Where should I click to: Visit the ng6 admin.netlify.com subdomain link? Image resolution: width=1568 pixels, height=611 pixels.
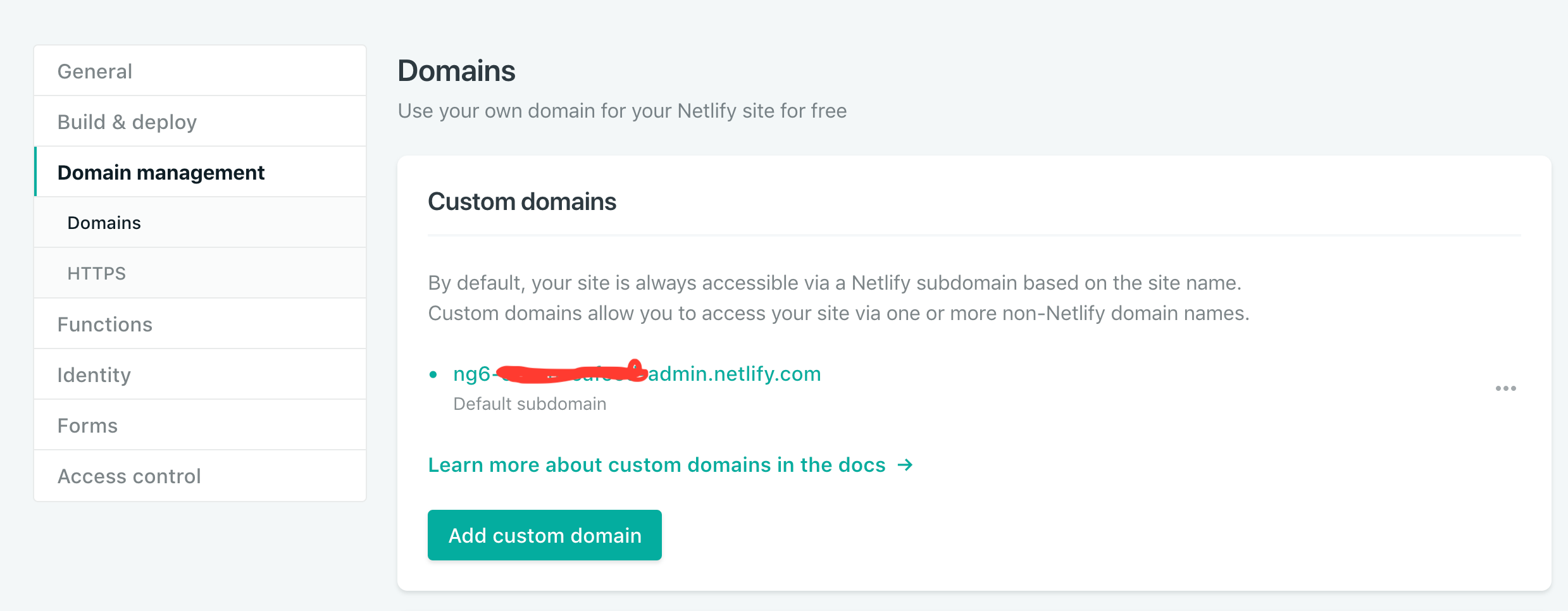pos(637,374)
